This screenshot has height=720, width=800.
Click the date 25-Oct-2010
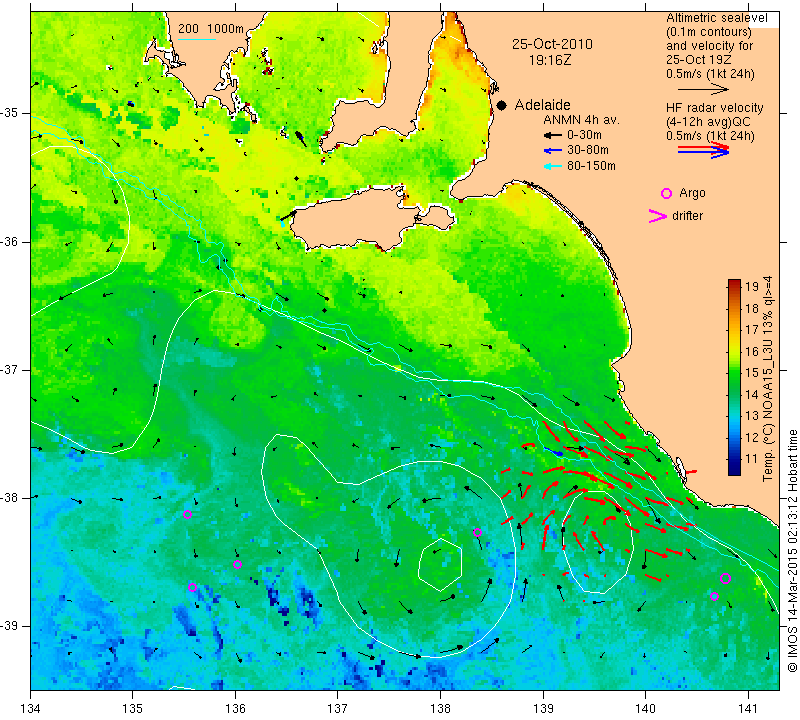click(553, 44)
